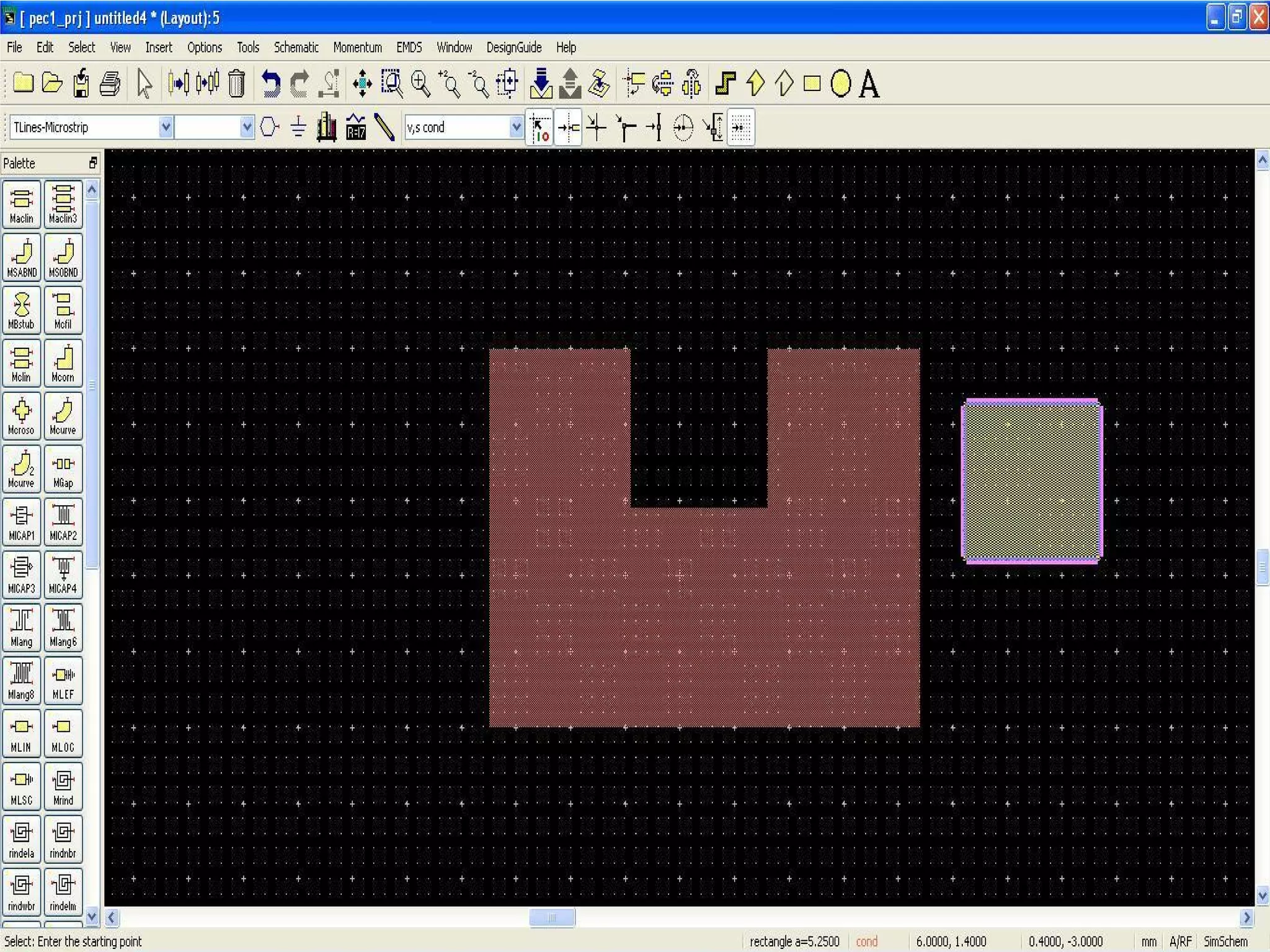Choose the Insert Circle tool
1270x952 pixels.
(840, 84)
